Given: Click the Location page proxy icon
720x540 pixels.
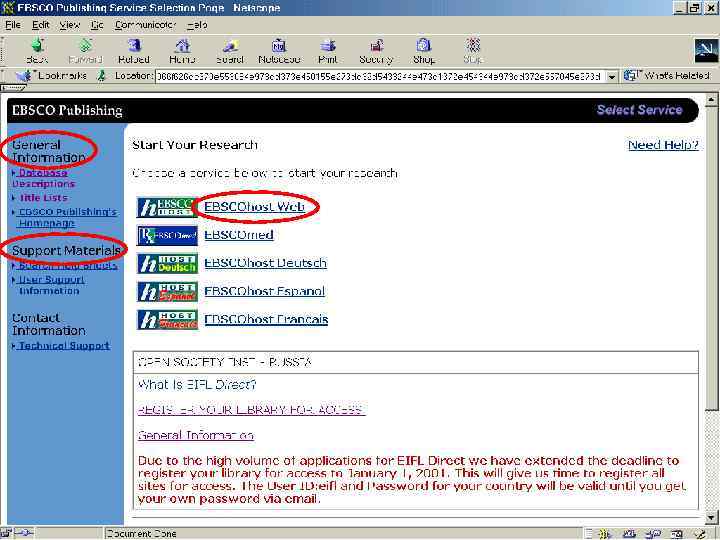Looking at the screenshot, I should click(x=102, y=76).
